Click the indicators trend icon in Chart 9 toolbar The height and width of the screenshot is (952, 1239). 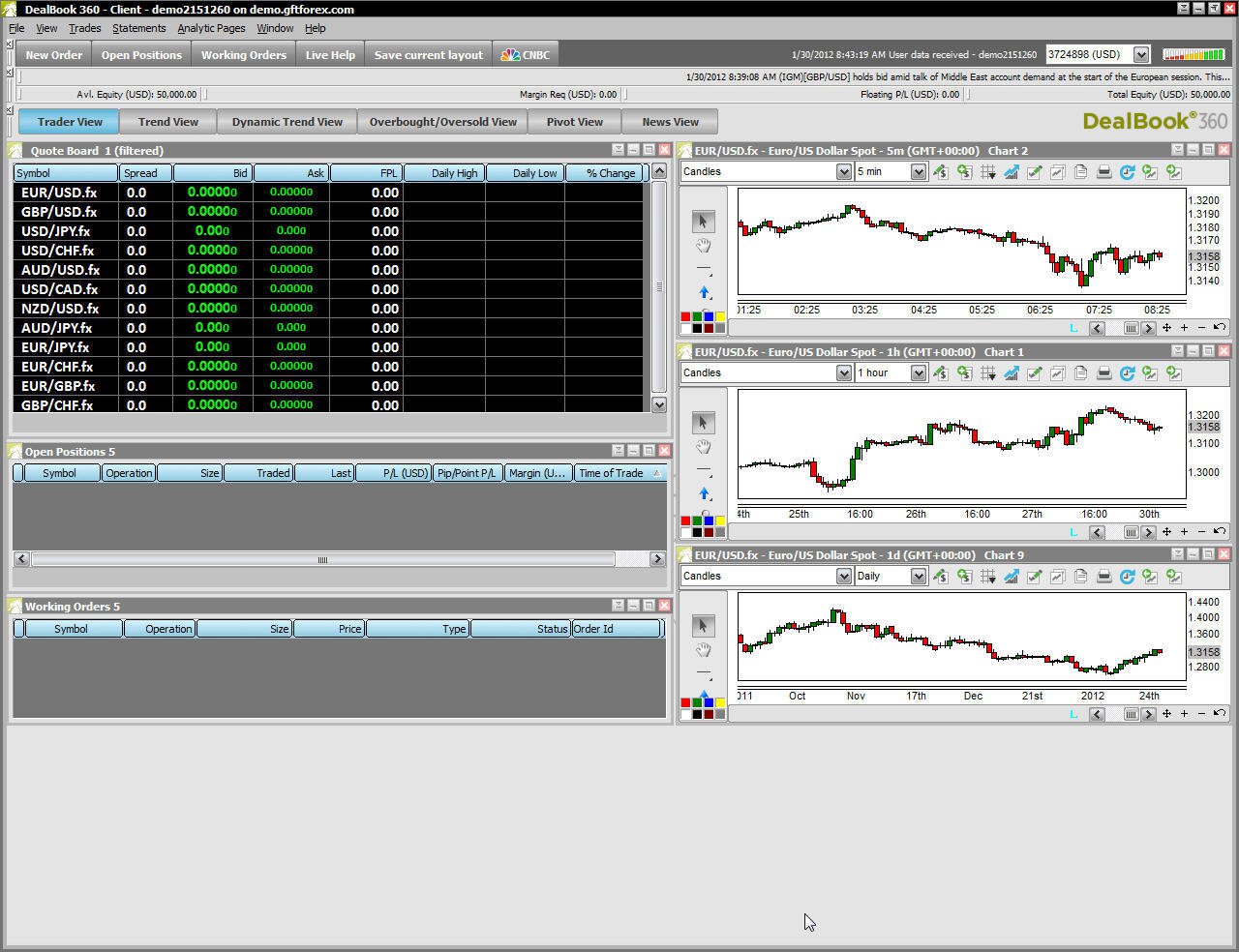pyautogui.click(x=1011, y=577)
